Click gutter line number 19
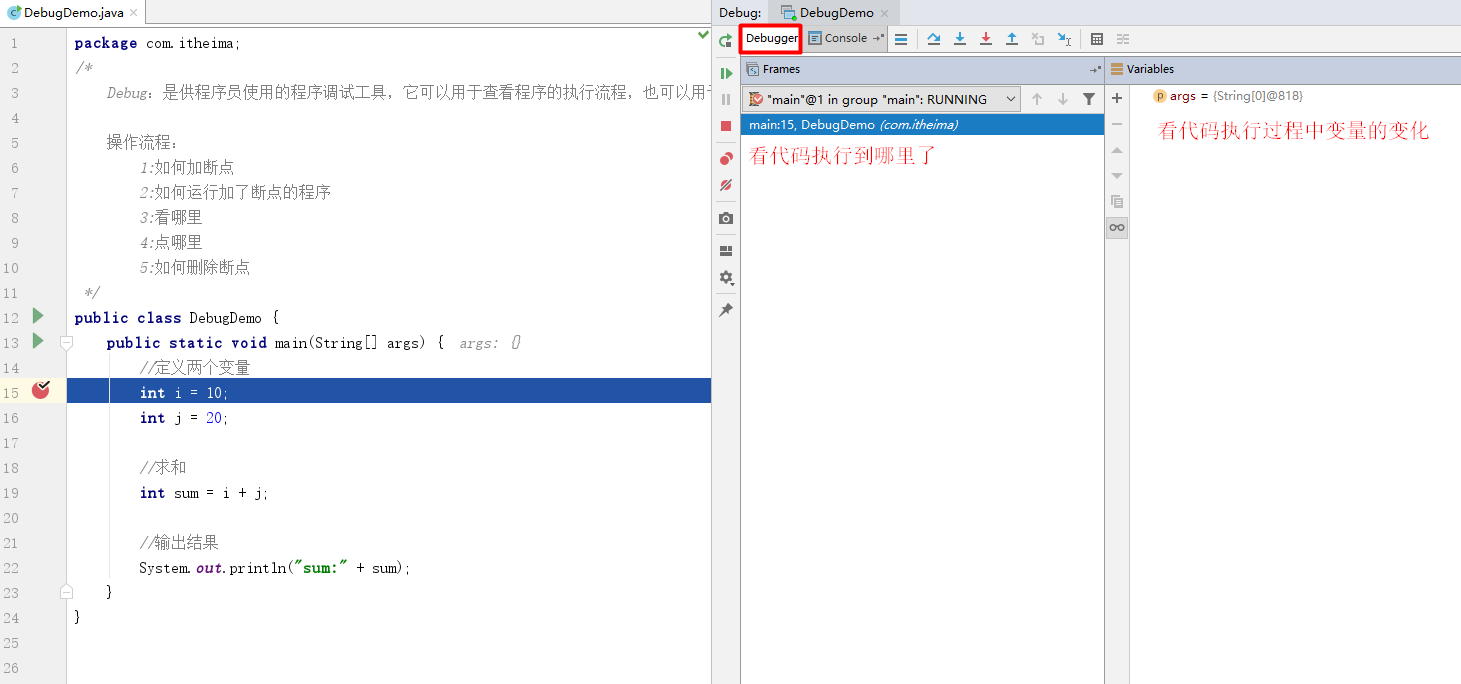Screen dimensions: 1461x684 coord(10,493)
